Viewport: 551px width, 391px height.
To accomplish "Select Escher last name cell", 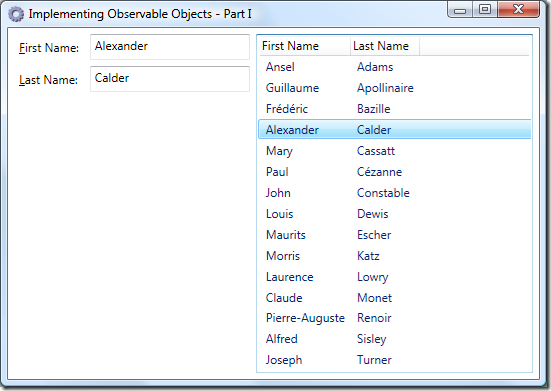I will (x=374, y=235).
